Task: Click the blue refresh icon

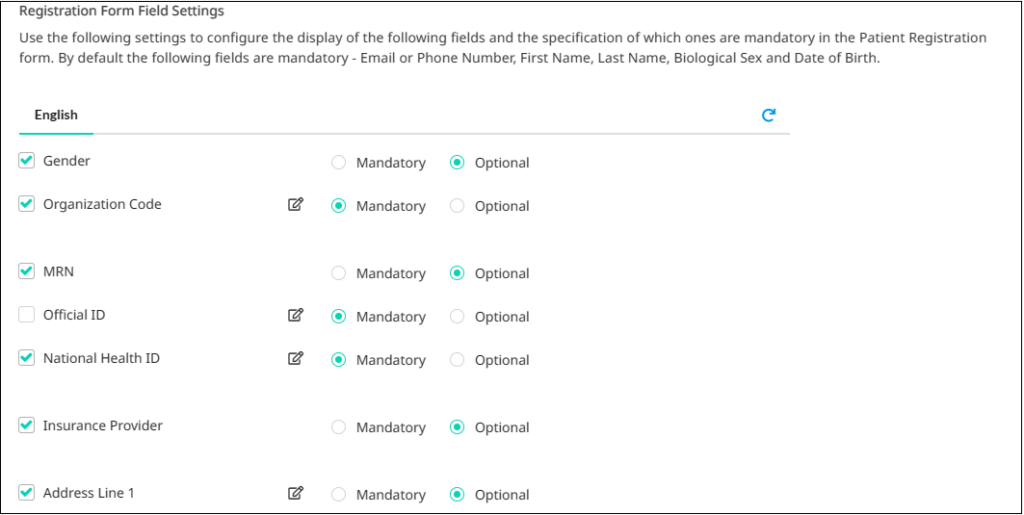Action: [x=769, y=115]
